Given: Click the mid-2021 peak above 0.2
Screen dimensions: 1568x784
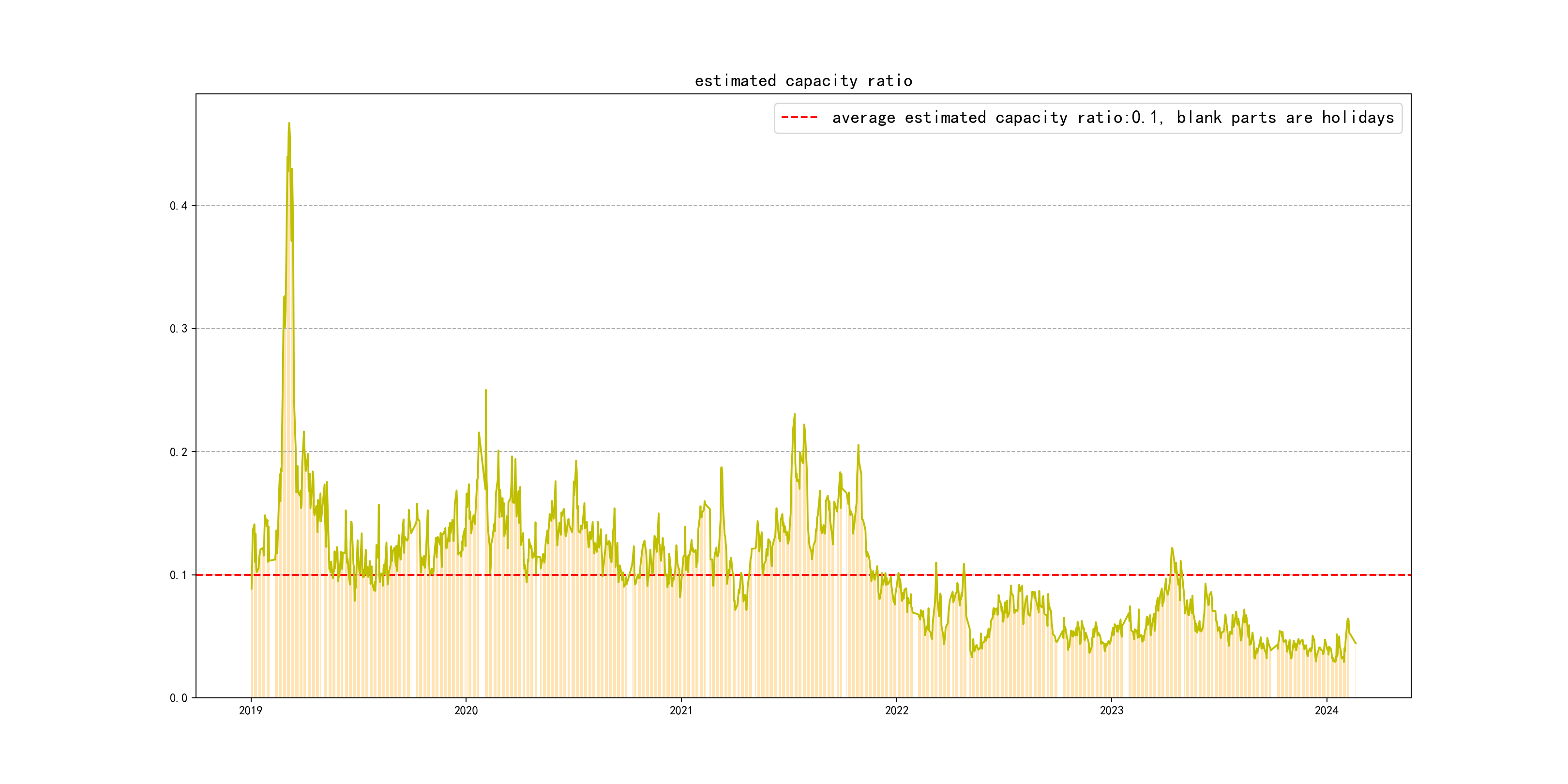Looking at the screenshot, I should [794, 415].
